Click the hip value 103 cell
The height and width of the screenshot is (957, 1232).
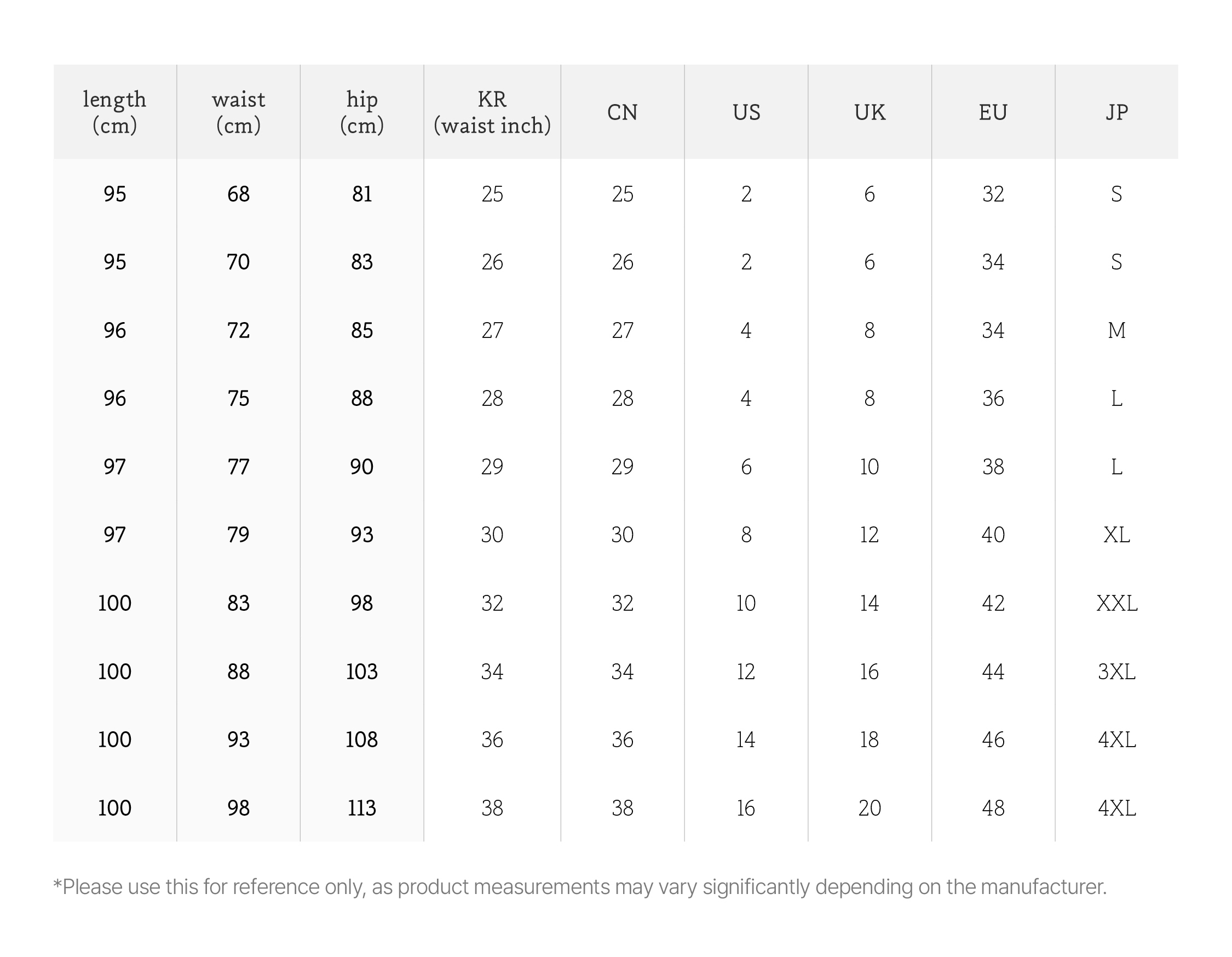[361, 672]
